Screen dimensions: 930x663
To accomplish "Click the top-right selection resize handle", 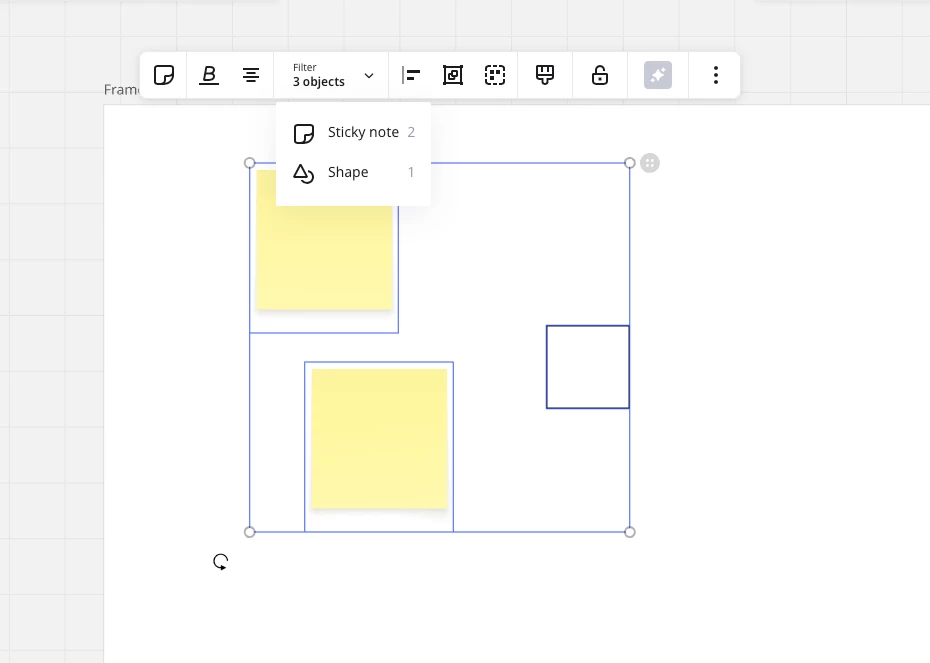I will point(630,163).
